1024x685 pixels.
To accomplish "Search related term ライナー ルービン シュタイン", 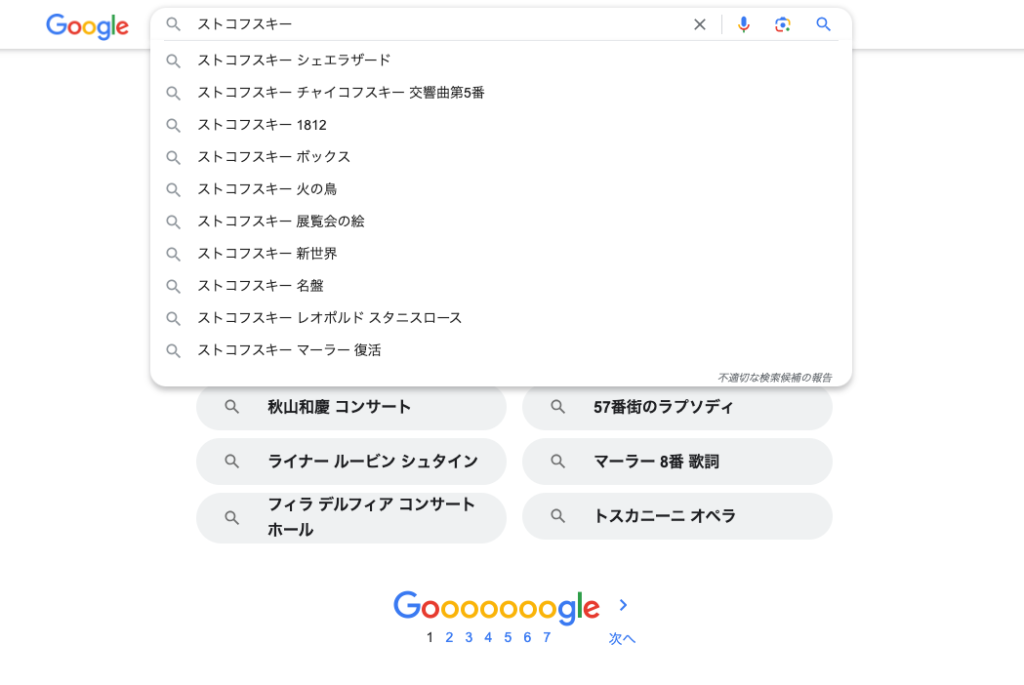I will click(372, 462).
